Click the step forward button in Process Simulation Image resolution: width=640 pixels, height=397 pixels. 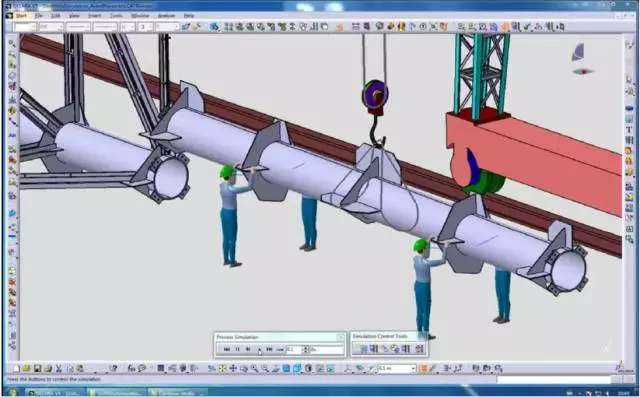[x=248, y=349]
